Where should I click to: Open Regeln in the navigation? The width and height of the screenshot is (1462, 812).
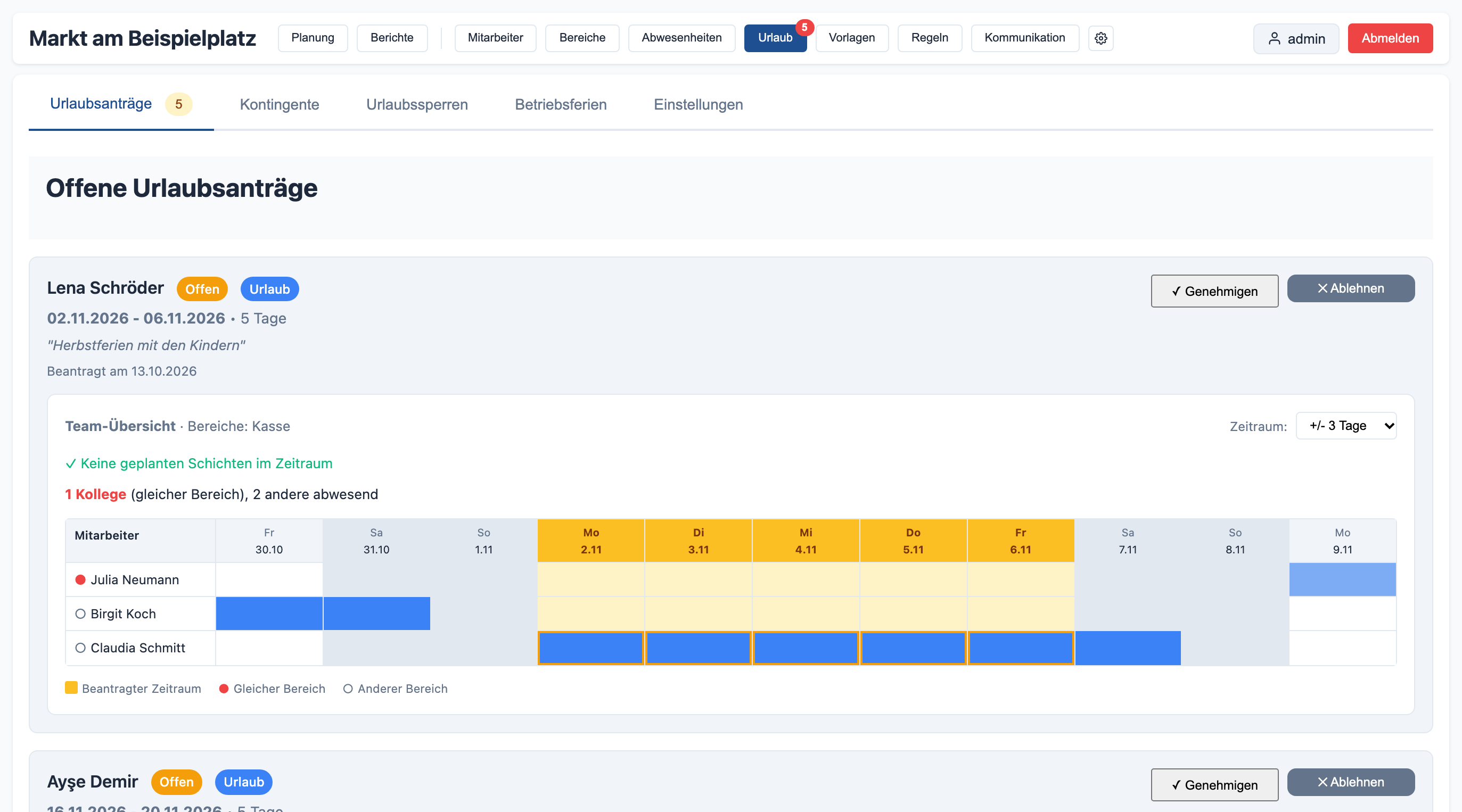[930, 38]
